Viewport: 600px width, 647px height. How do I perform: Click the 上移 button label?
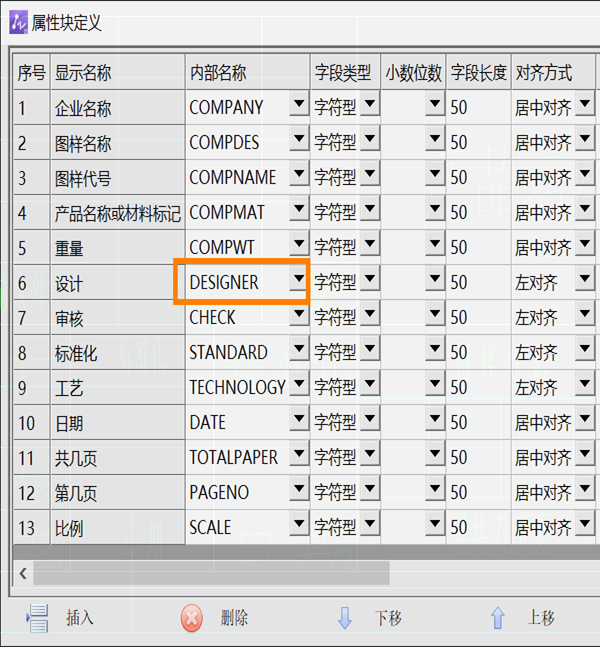tap(541, 618)
